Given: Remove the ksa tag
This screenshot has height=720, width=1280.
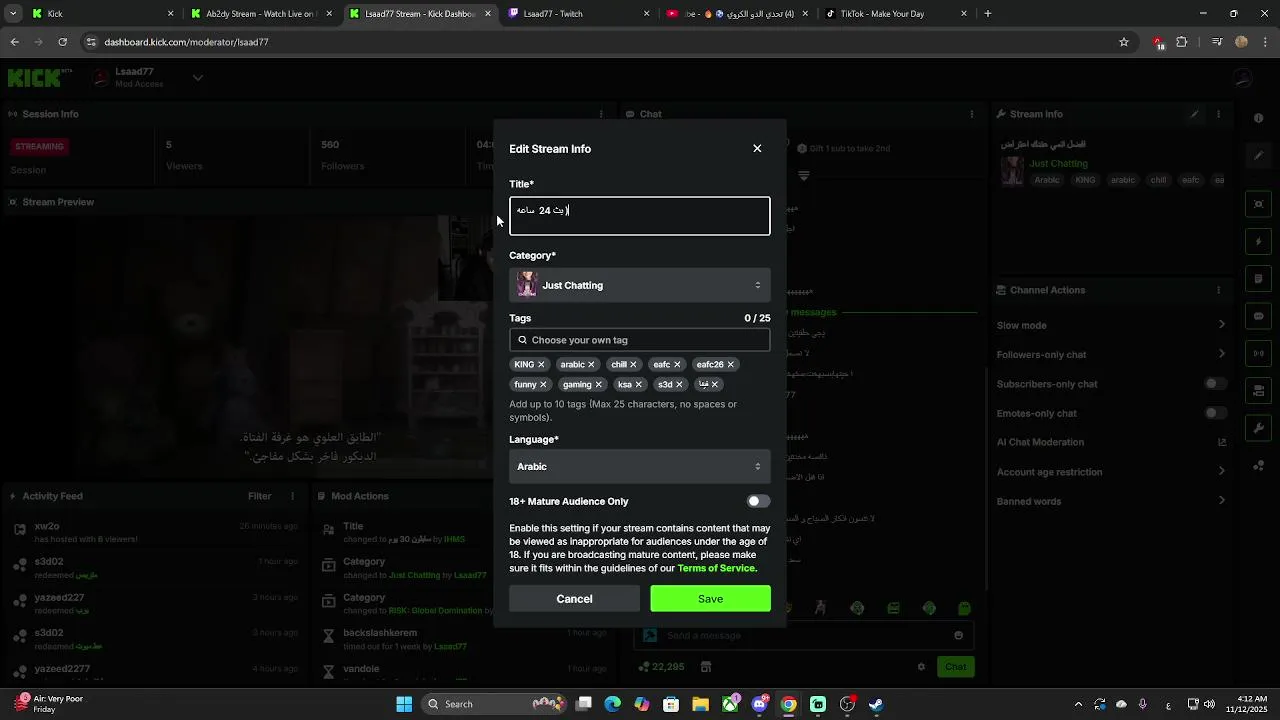Looking at the screenshot, I should tap(638, 385).
